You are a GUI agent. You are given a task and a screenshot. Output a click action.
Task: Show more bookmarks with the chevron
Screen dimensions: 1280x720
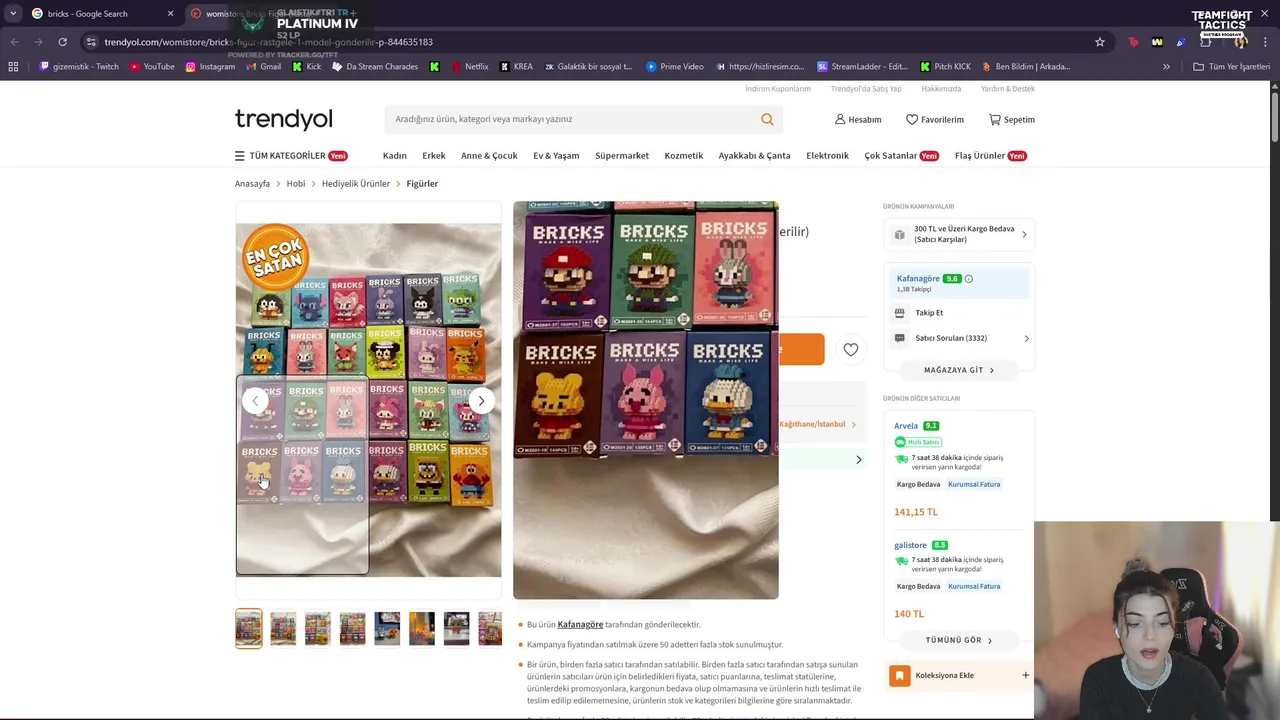point(1166,66)
